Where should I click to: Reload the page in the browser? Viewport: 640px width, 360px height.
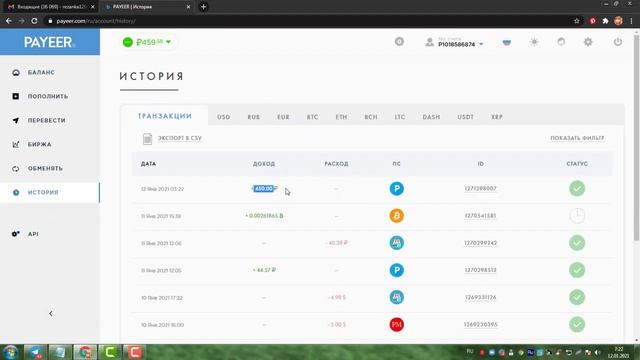(x=34, y=21)
